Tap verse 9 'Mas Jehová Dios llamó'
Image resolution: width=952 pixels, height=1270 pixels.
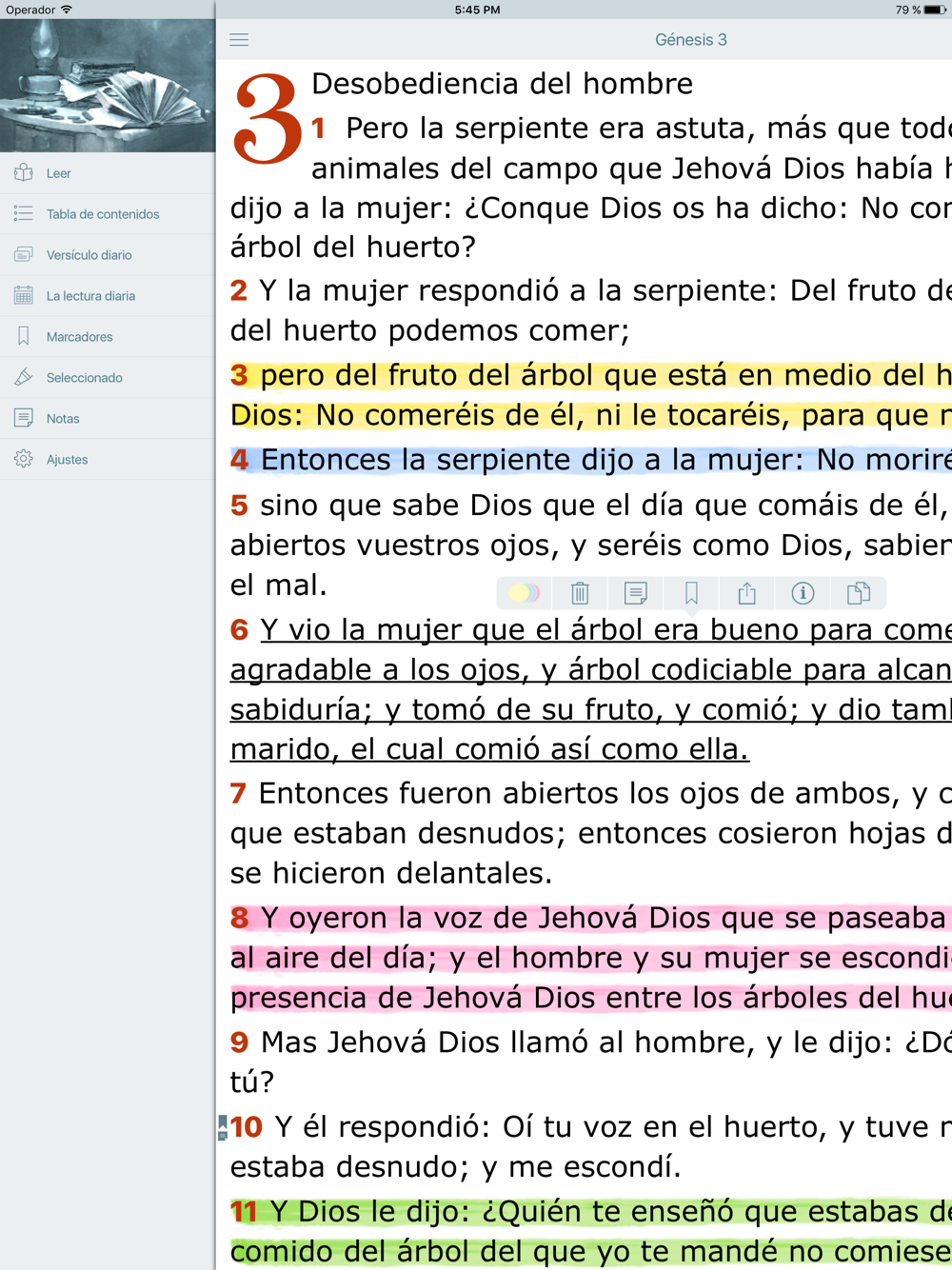(x=591, y=1062)
